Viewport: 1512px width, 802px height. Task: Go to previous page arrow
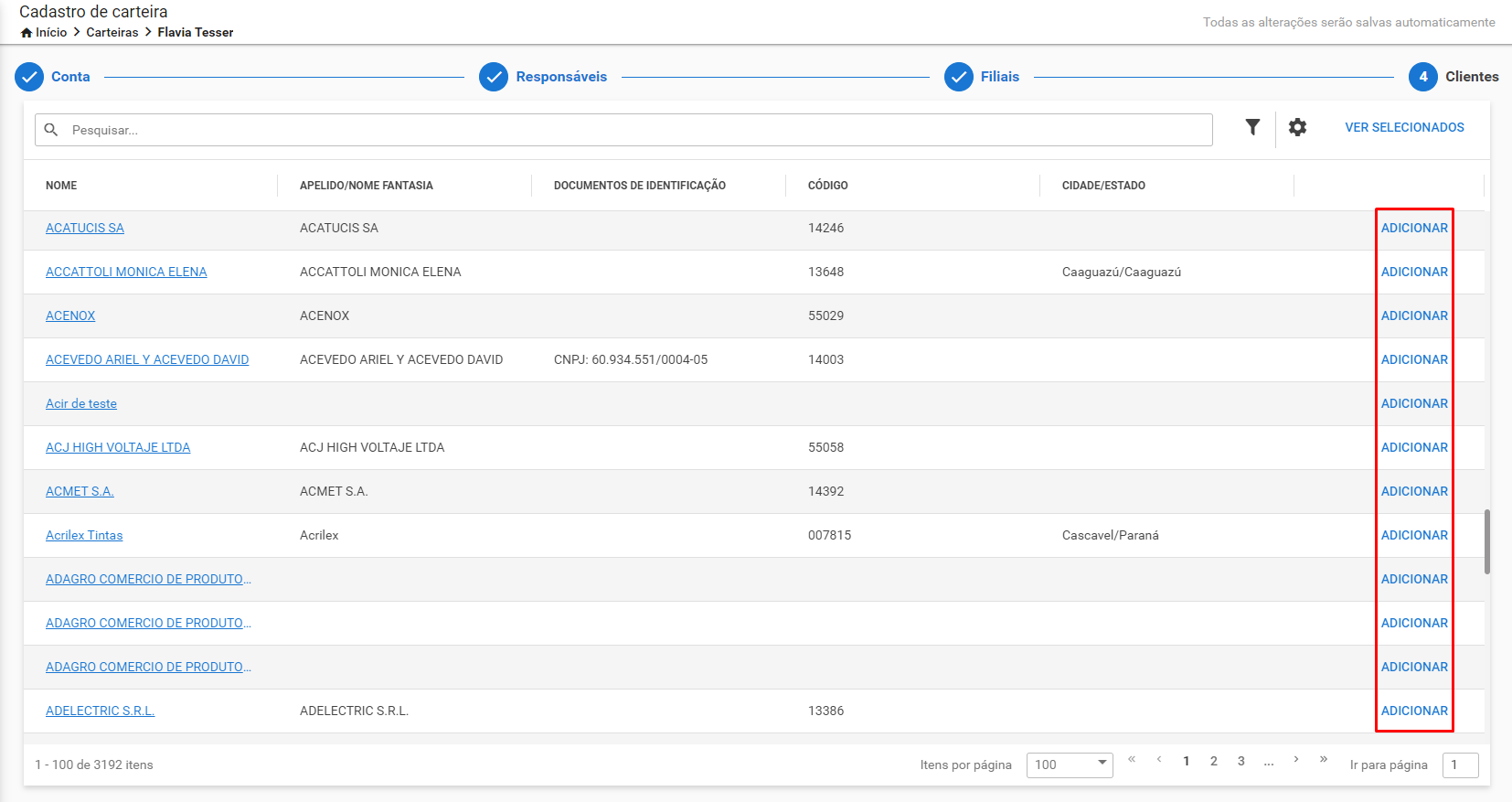[1159, 760]
